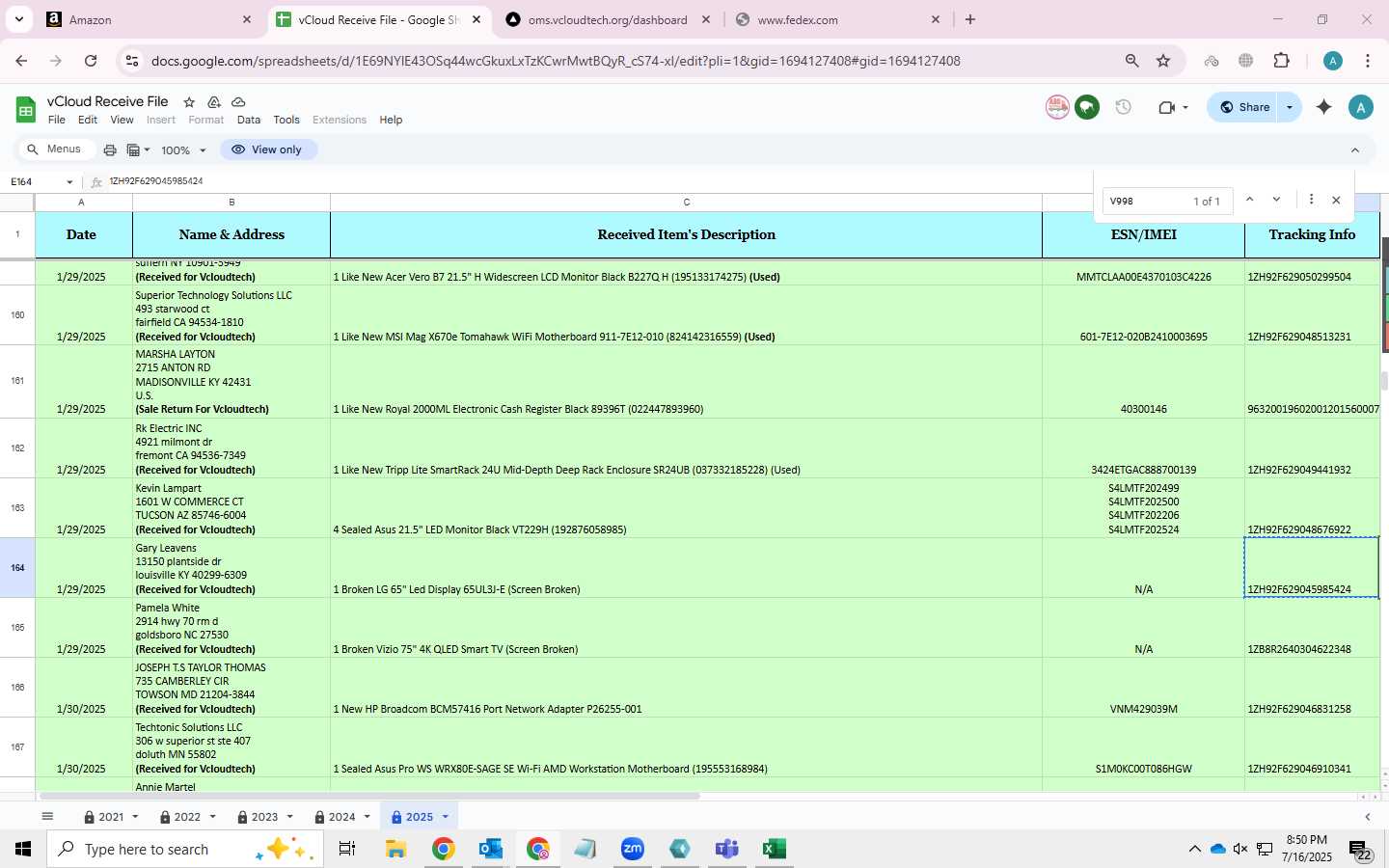Viewport: 1389px width, 868px height.
Task: Open the Edit menu
Action: pos(88,120)
